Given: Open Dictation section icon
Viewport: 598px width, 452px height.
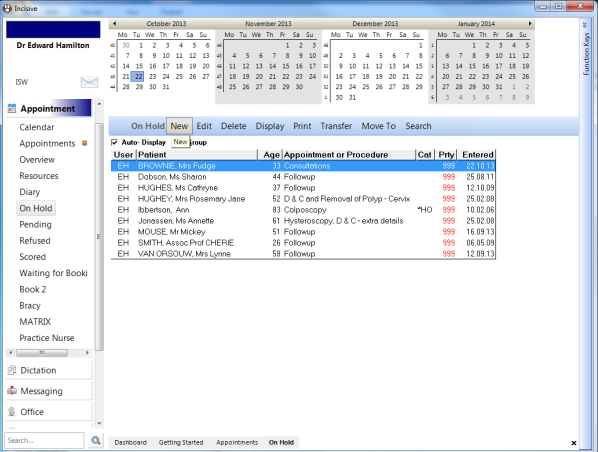Looking at the screenshot, I should tap(12, 370).
